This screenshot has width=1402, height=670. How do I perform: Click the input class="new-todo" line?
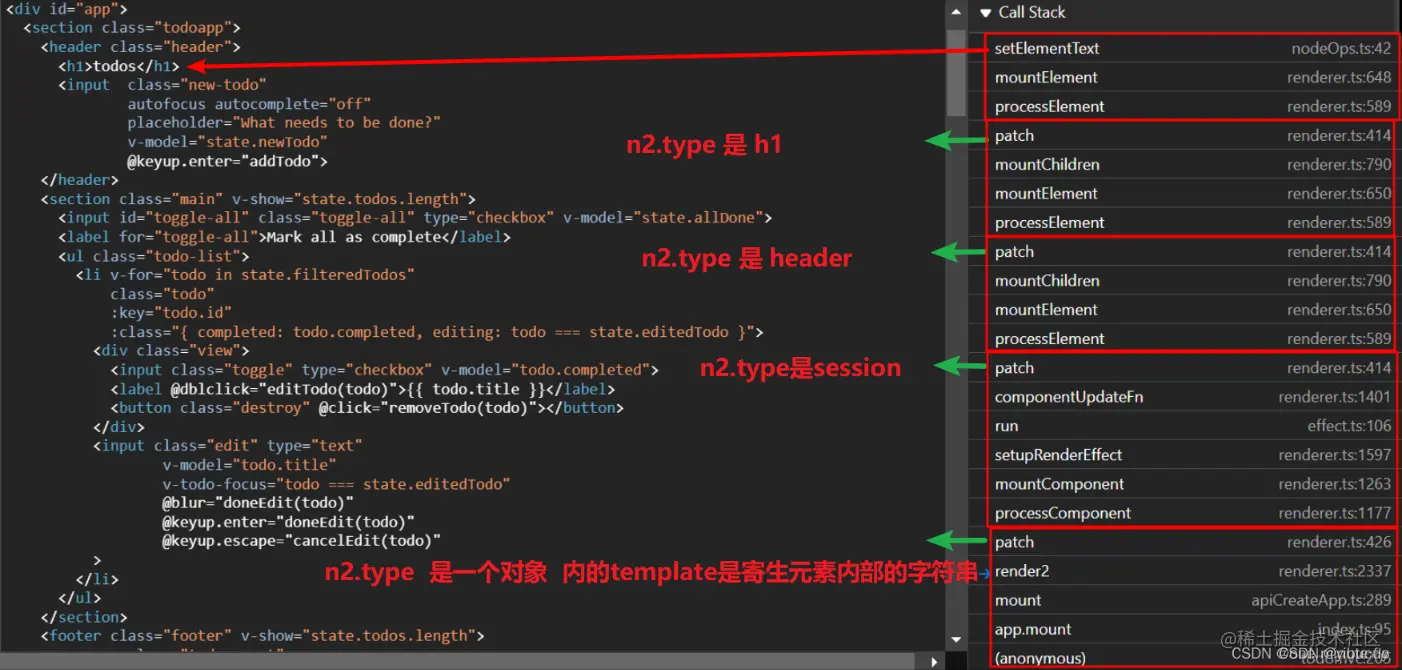[x=163, y=85]
